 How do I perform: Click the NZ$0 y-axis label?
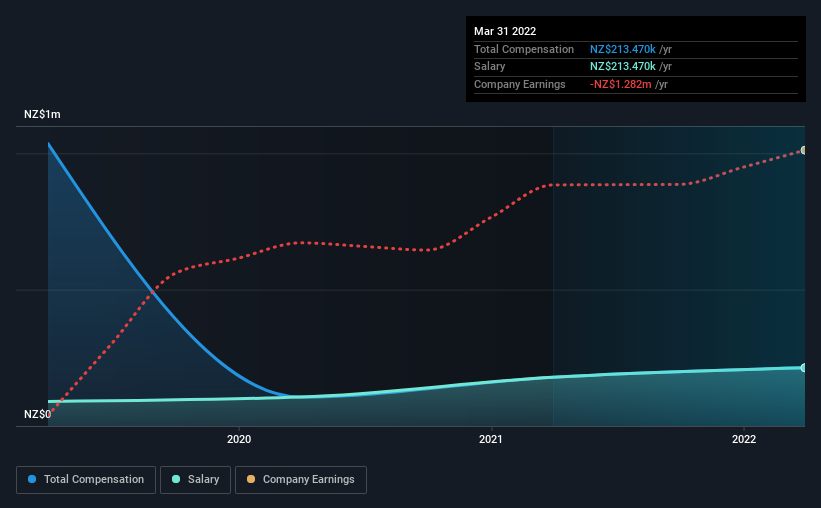(x=37, y=414)
